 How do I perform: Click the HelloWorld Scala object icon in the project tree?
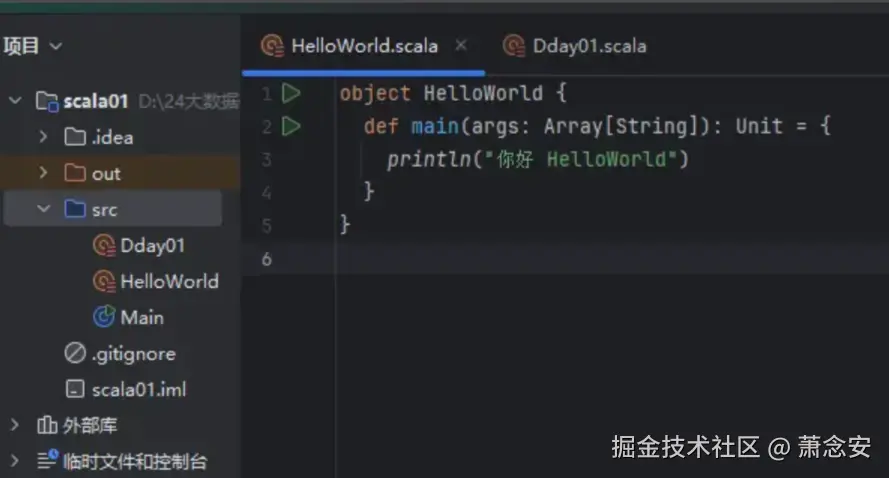click(x=104, y=281)
